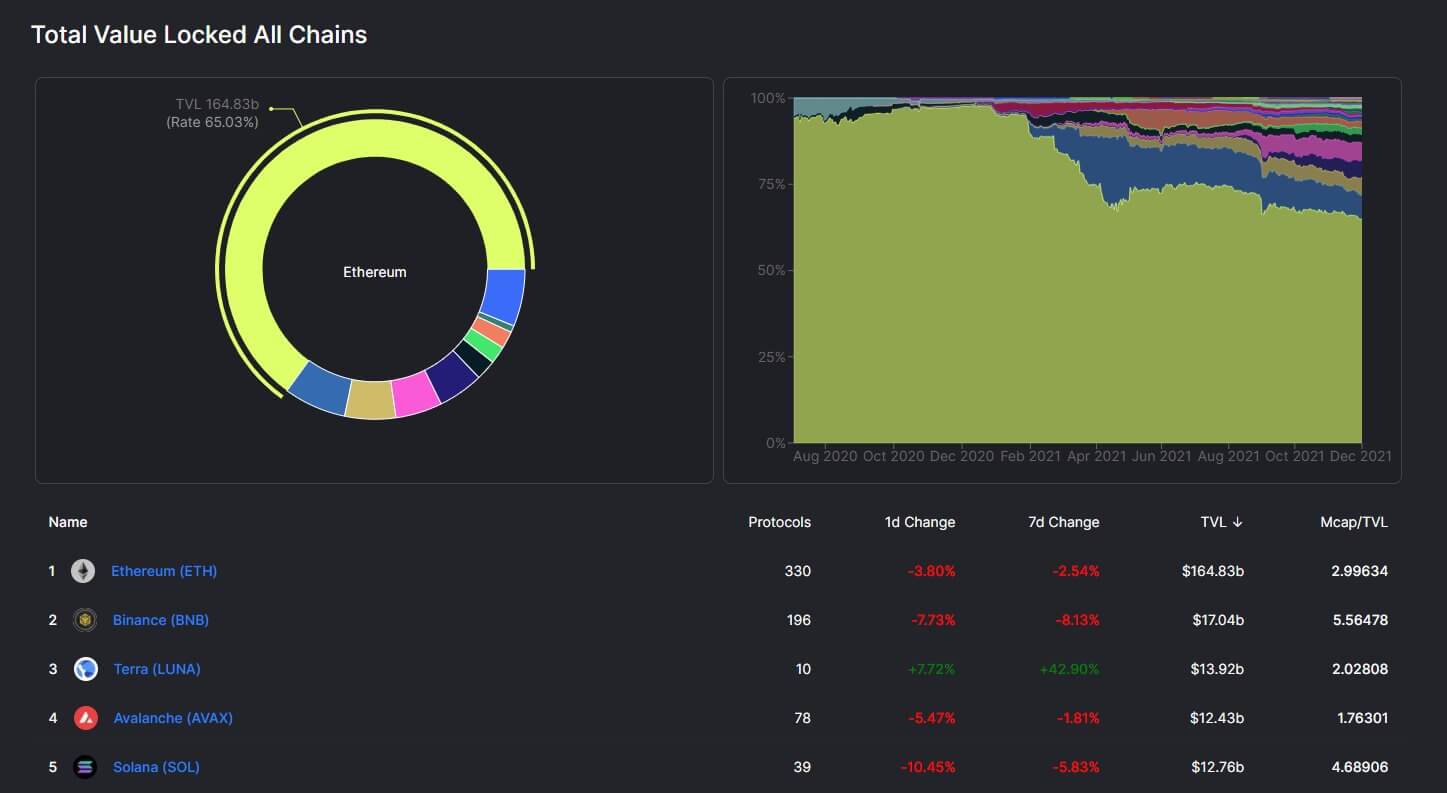Open the Solana (SOL) link
This screenshot has width=1447, height=793.
pos(156,767)
